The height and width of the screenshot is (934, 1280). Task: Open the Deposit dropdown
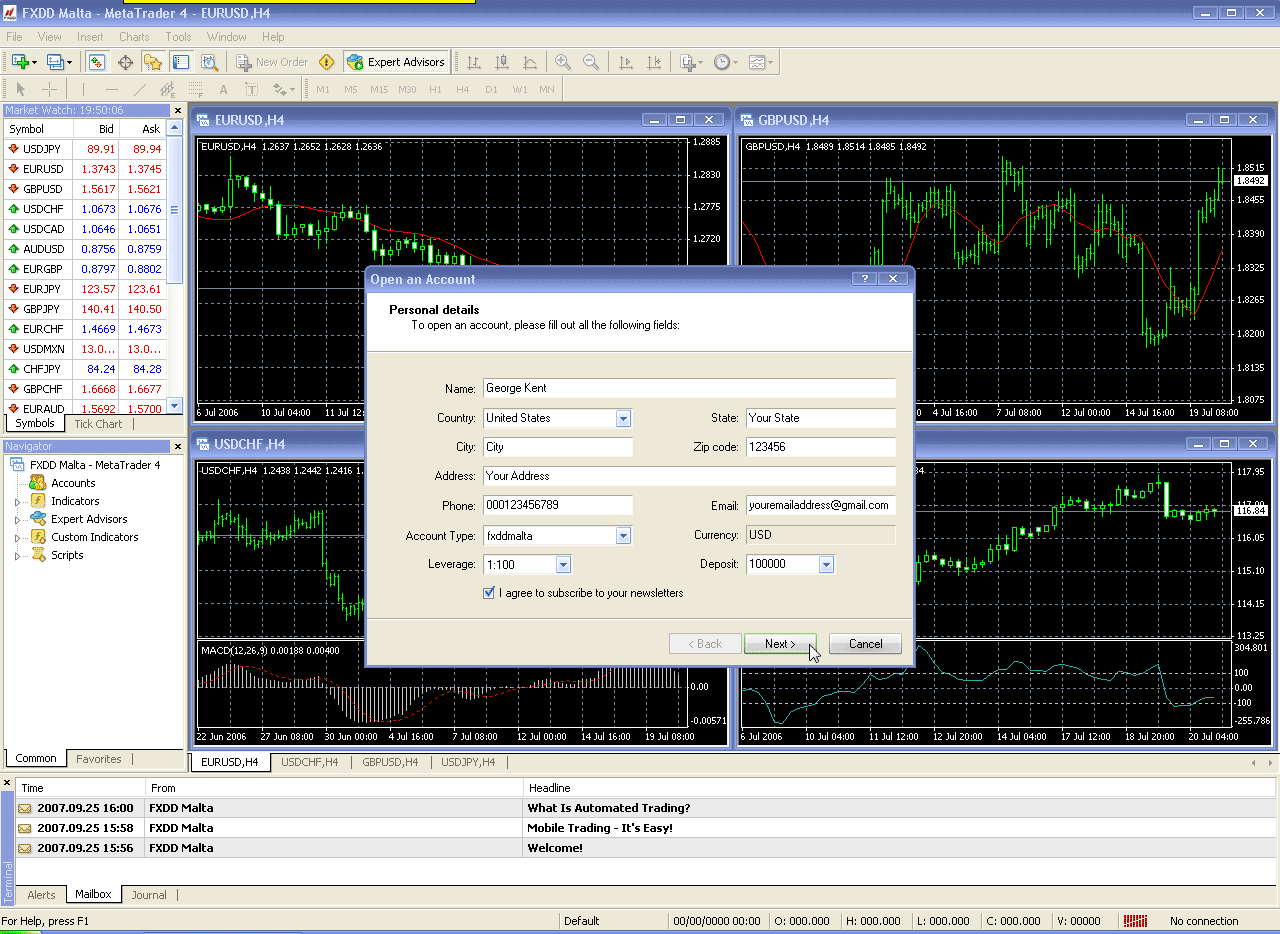826,565
